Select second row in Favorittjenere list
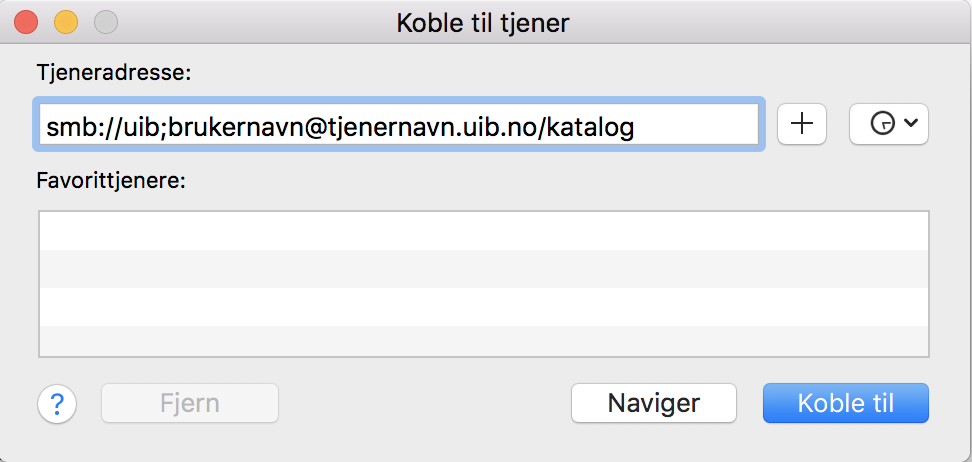 pos(484,269)
